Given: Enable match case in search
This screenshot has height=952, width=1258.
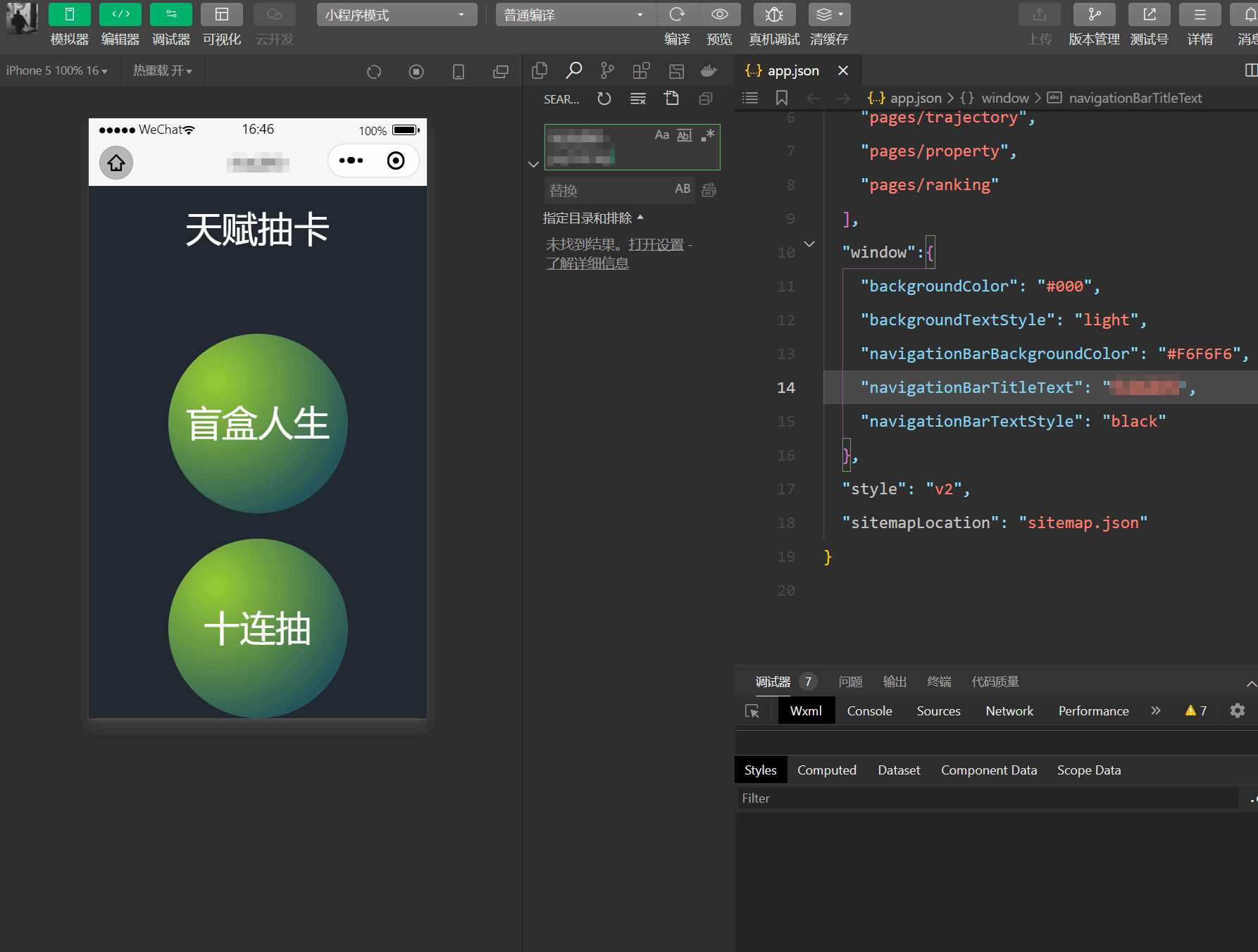Looking at the screenshot, I should point(661,135).
